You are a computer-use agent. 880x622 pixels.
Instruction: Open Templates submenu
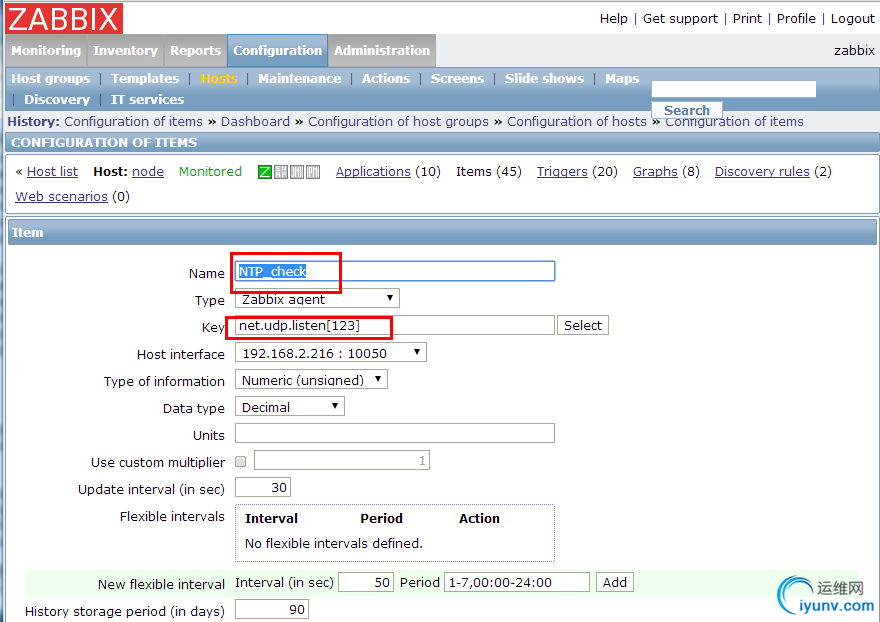coord(145,79)
